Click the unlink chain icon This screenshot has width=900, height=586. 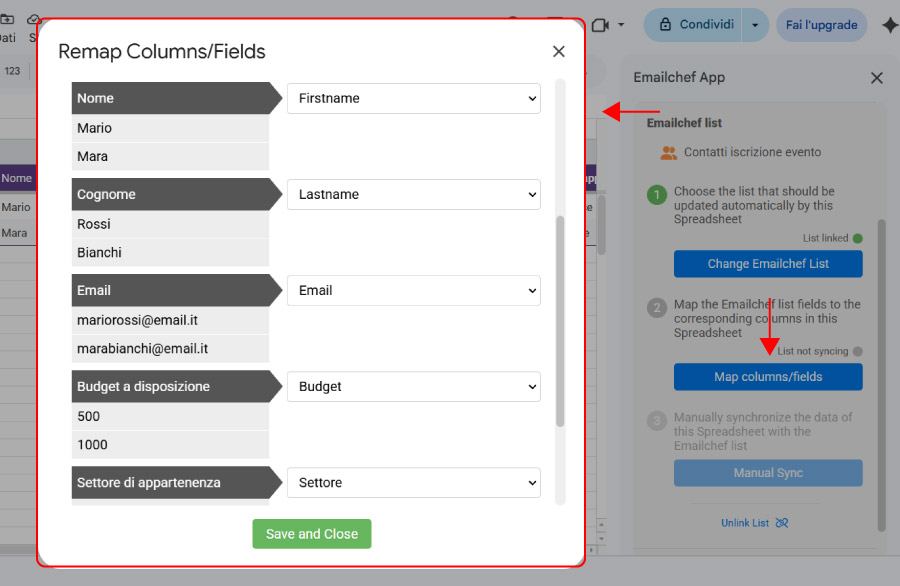point(782,523)
